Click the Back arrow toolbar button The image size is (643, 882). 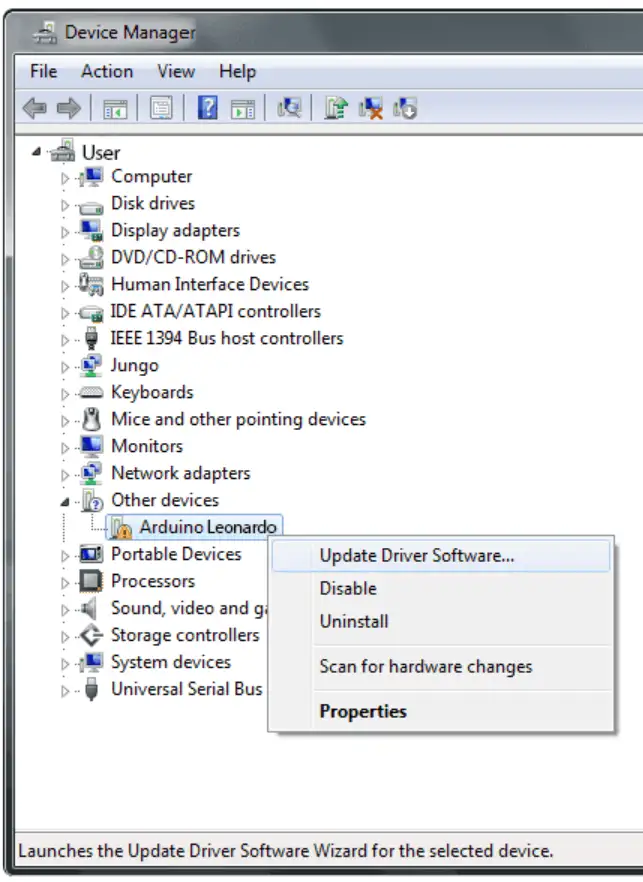point(34,108)
